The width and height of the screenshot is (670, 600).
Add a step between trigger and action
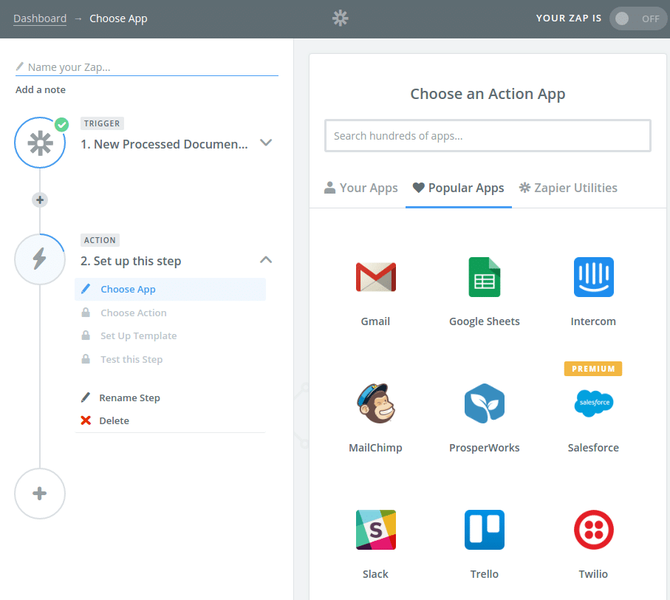point(40,200)
